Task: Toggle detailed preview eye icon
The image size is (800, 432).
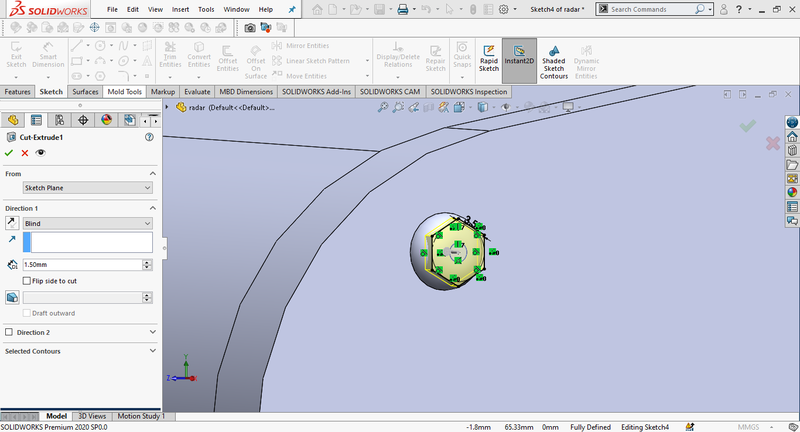Action: click(41, 153)
